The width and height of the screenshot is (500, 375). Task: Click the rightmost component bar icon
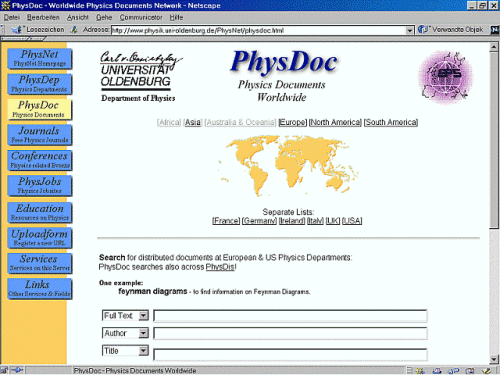486,370
